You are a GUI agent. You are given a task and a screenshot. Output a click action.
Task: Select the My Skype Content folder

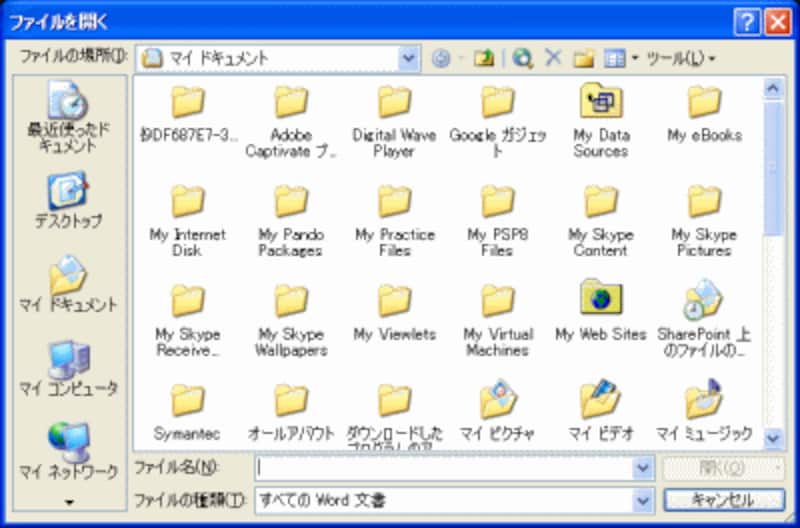[601, 221]
